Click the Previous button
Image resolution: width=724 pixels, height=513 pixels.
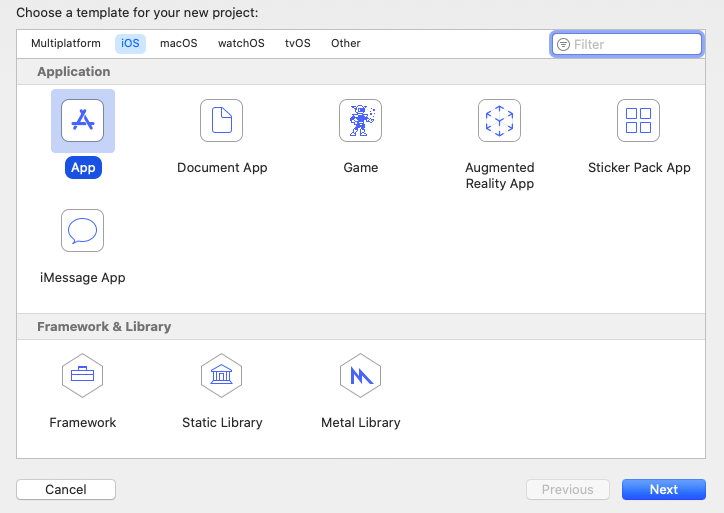coord(568,489)
